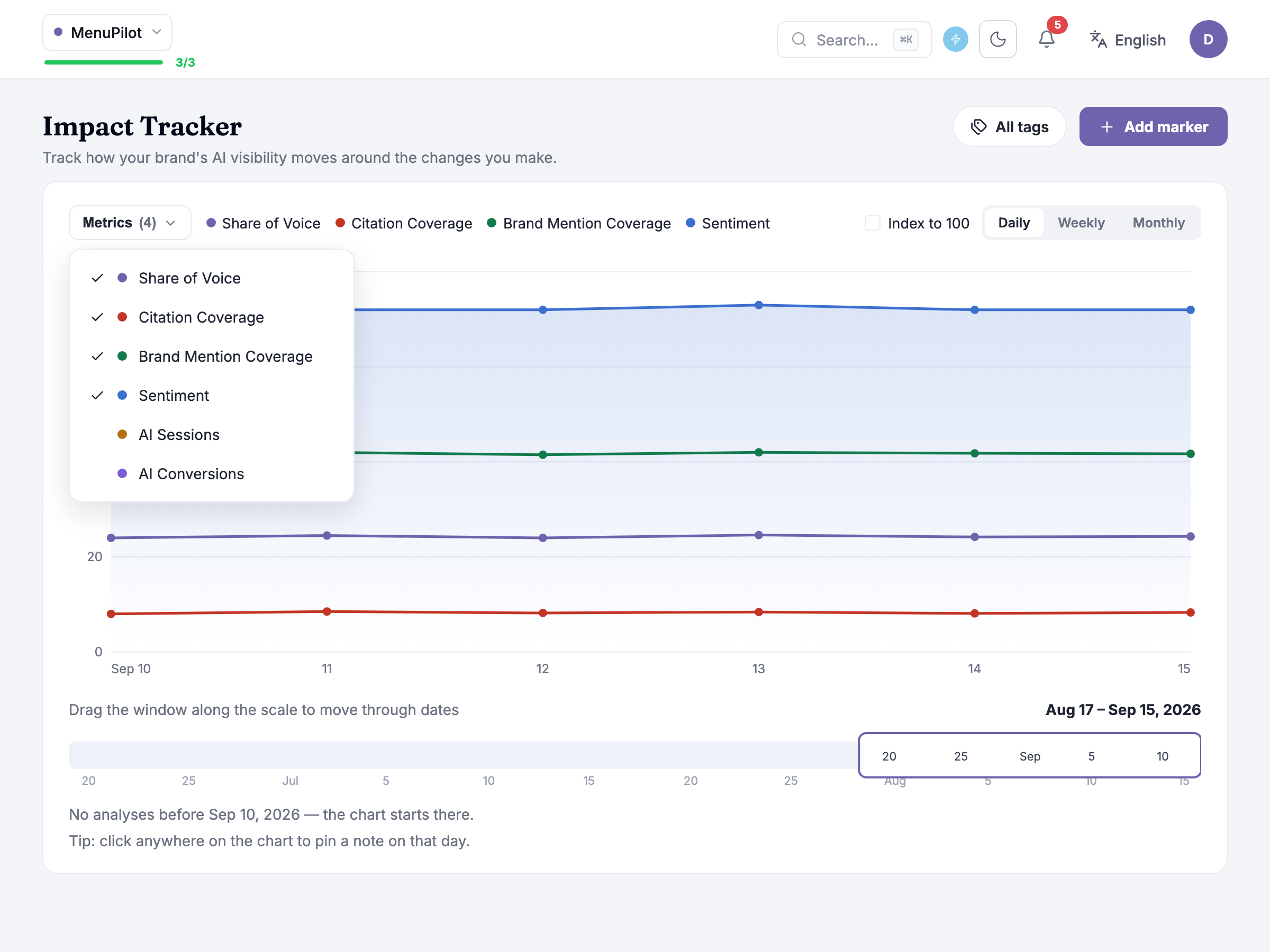Click the ⌘K shortcut badge
Viewport: 1270px width, 952px height.
(x=905, y=40)
